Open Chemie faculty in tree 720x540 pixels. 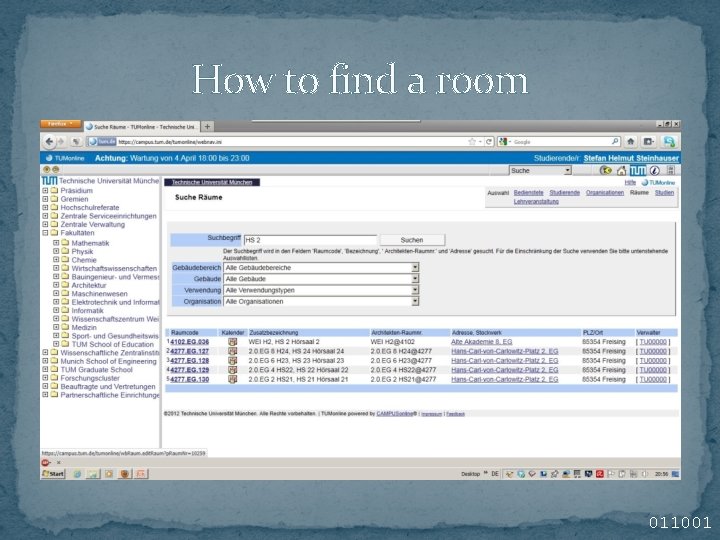(x=84, y=260)
